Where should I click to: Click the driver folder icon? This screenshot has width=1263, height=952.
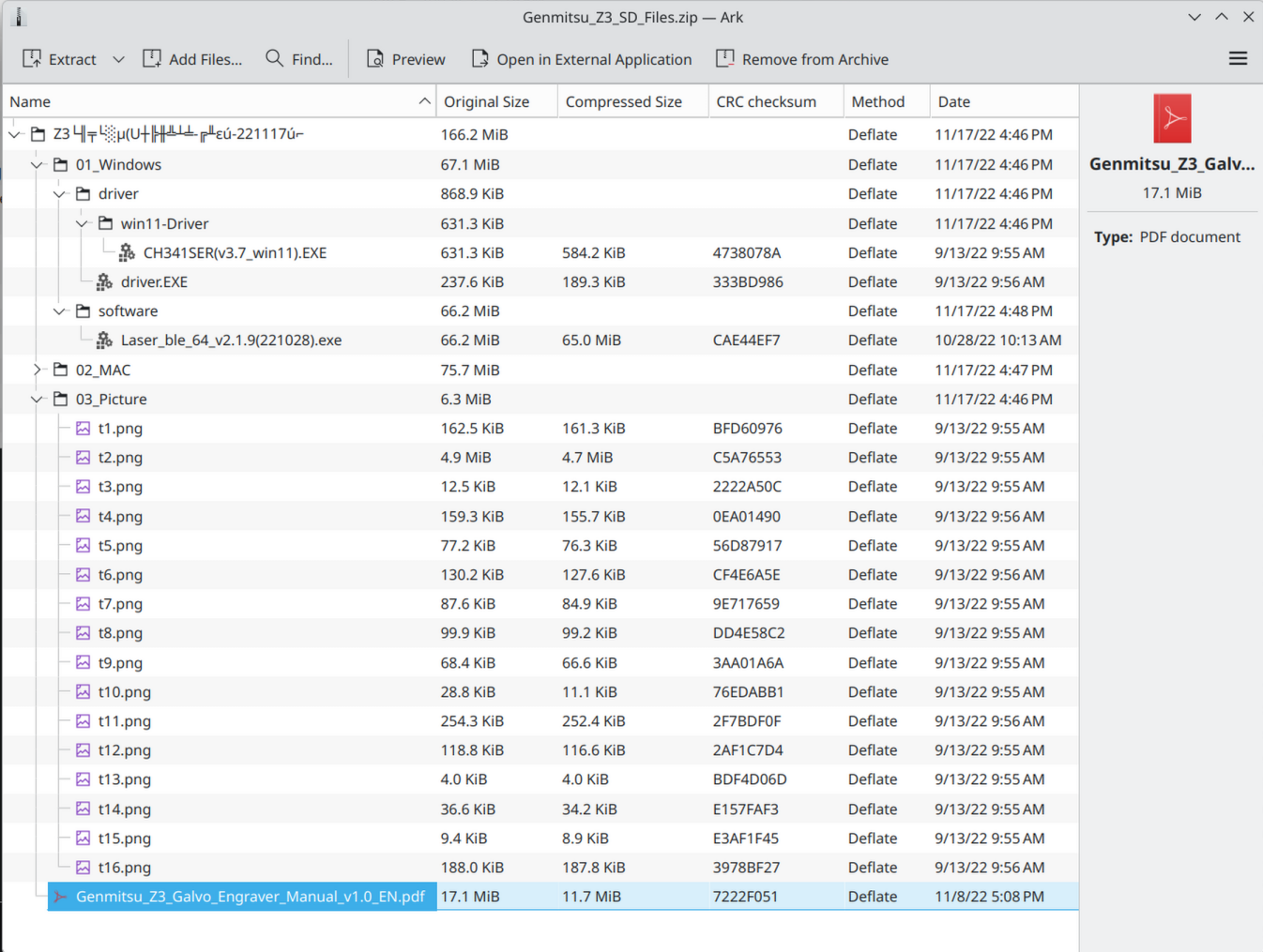coord(83,194)
